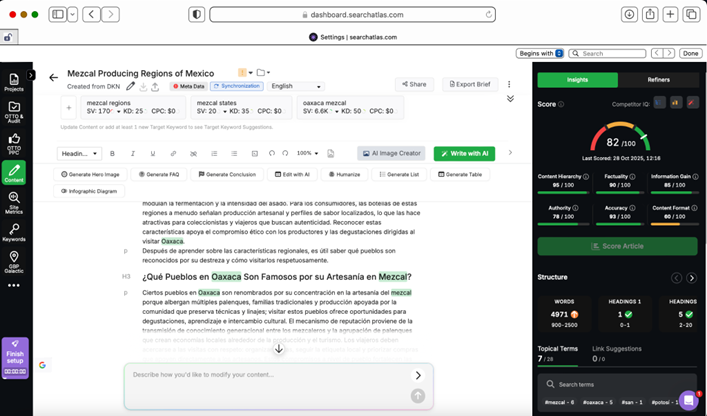Click the bulleted list icon in the toolbar
Image resolution: width=707 pixels, height=416 pixels.
234,154
